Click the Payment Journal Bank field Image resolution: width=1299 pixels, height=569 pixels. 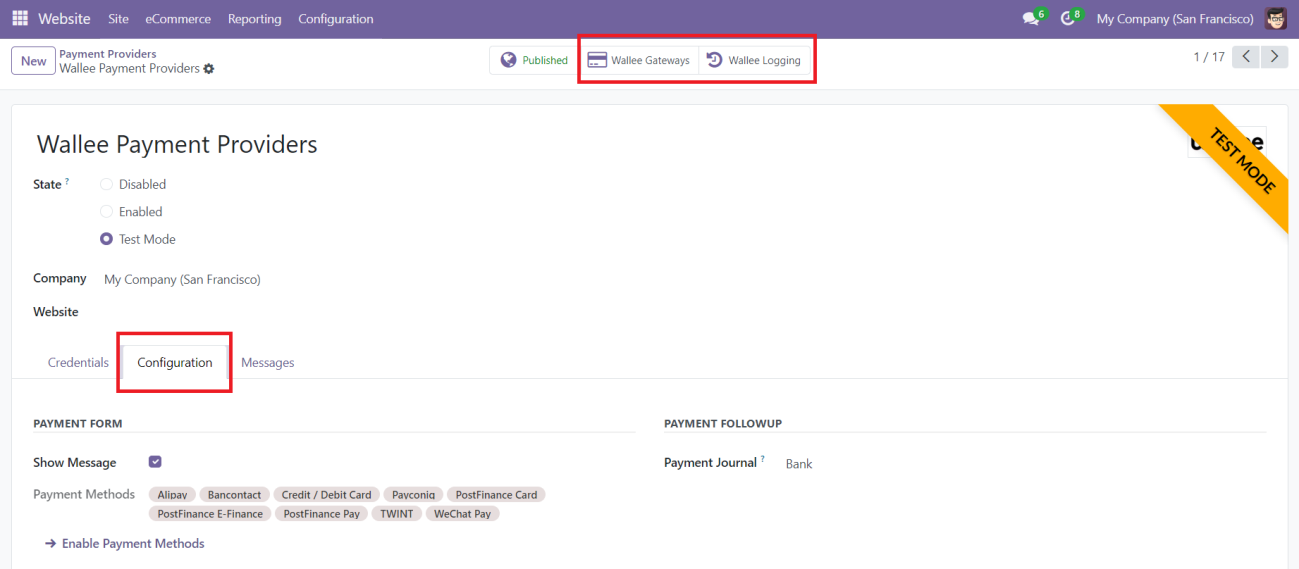point(799,464)
